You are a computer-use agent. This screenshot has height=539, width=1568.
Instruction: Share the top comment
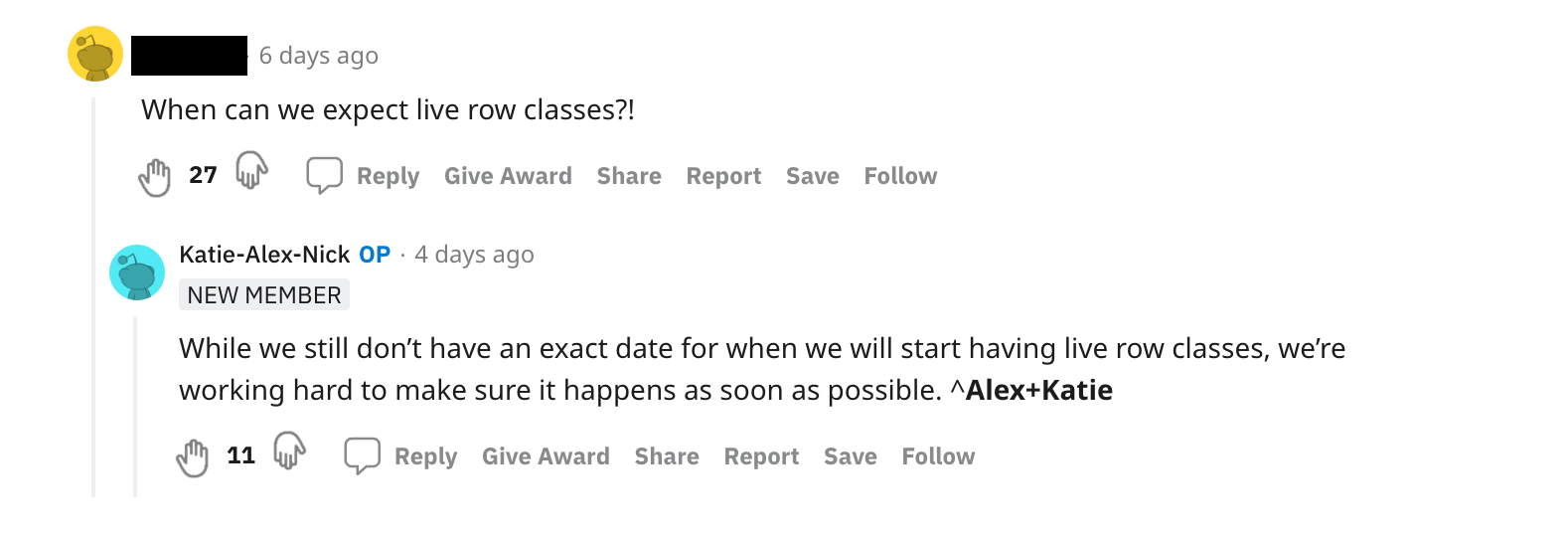coord(629,176)
